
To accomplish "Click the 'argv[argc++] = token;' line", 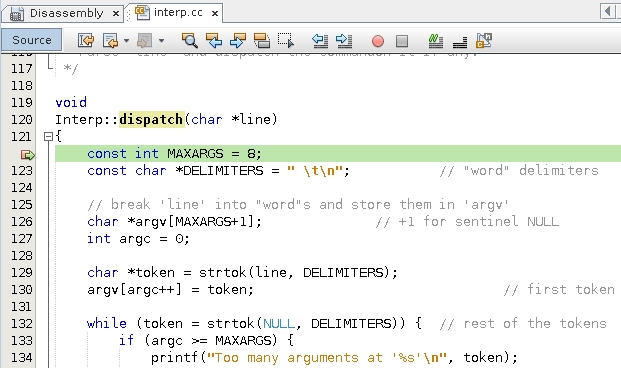I will coord(170,290).
